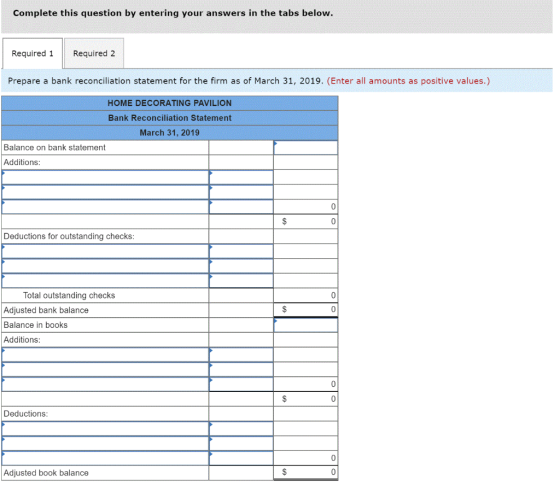Select first amount field under books Deductions
This screenshot has height=486, width=560.
pos(241,429)
